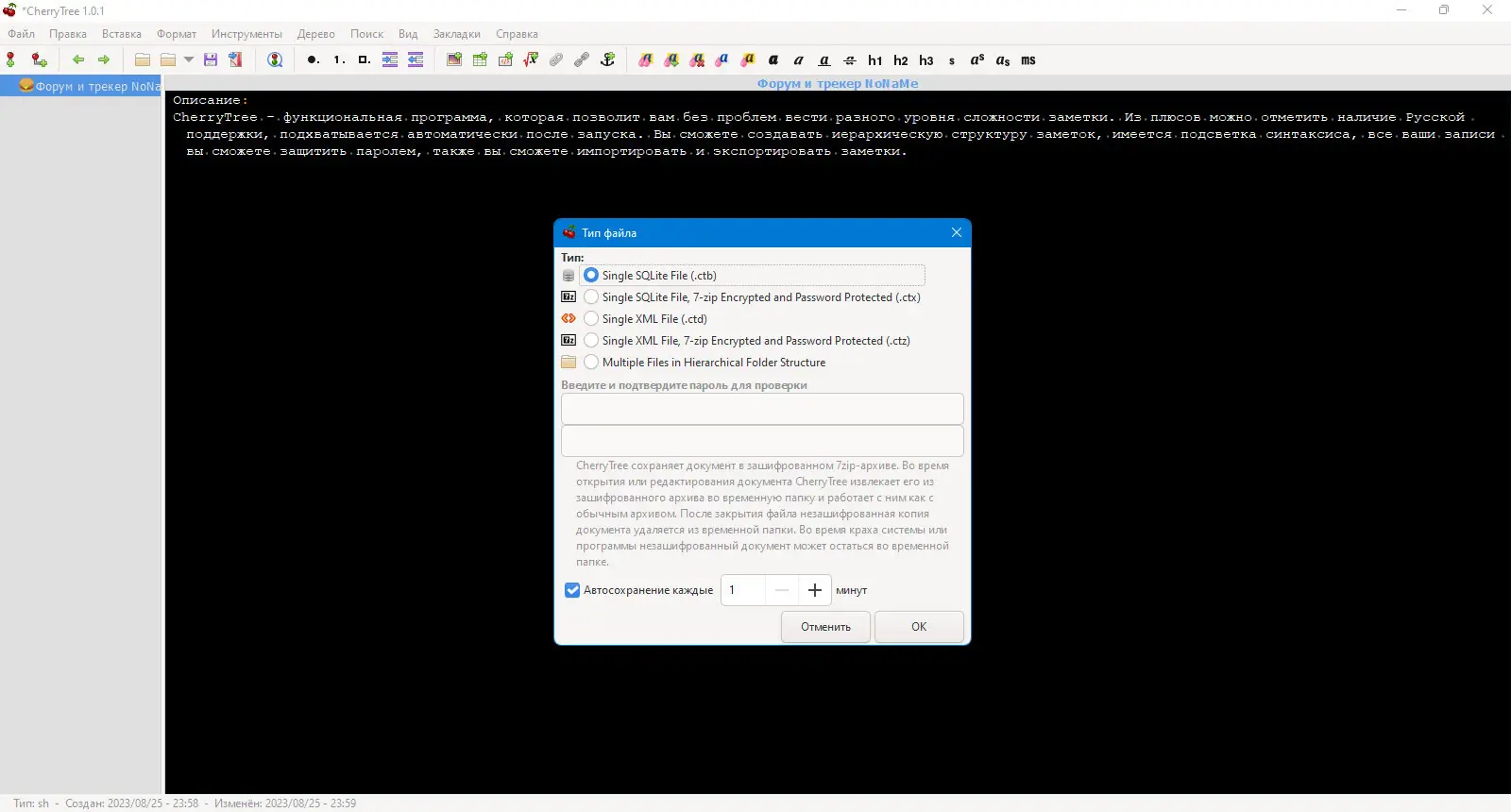Screen dimensions: 1511x812
Task: Add a subnode via toolbar
Action: click(39, 59)
